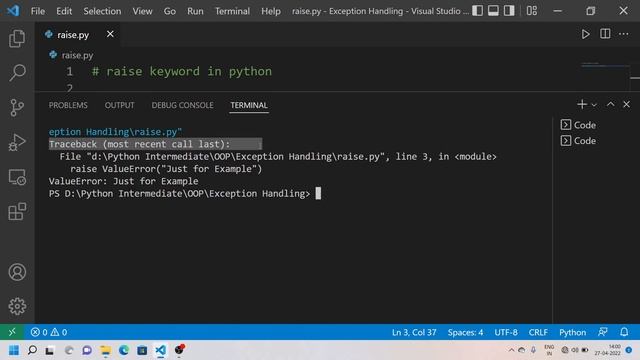Click raise.py in the breadcrumb
Screen dimensions: 640x360
(77, 55)
